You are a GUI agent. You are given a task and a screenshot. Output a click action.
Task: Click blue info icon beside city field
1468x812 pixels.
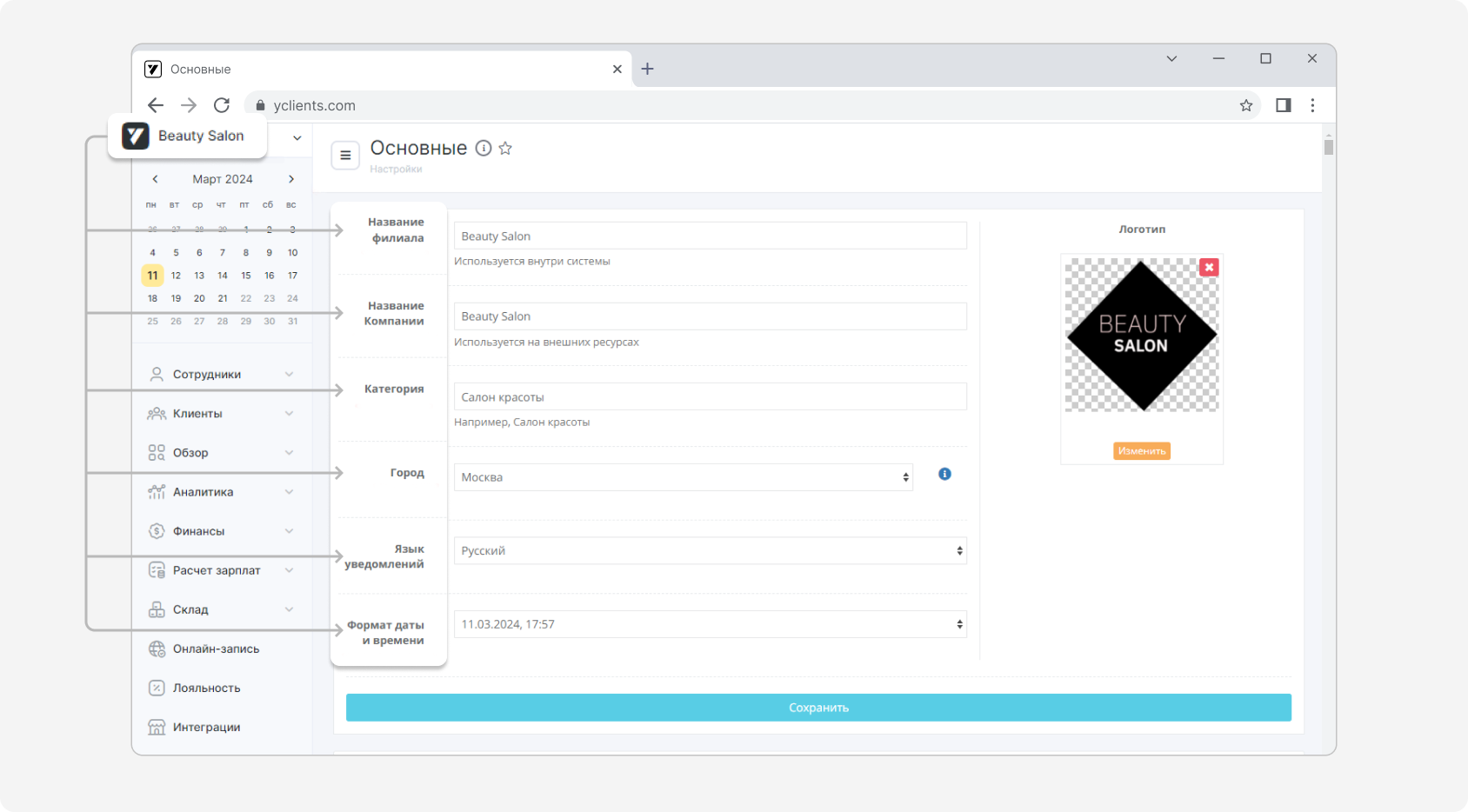pos(944,474)
